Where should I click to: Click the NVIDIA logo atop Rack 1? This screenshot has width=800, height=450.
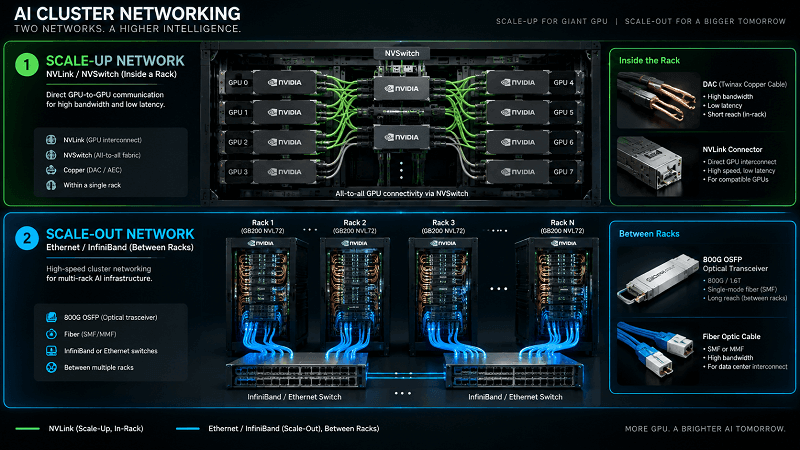point(261,243)
